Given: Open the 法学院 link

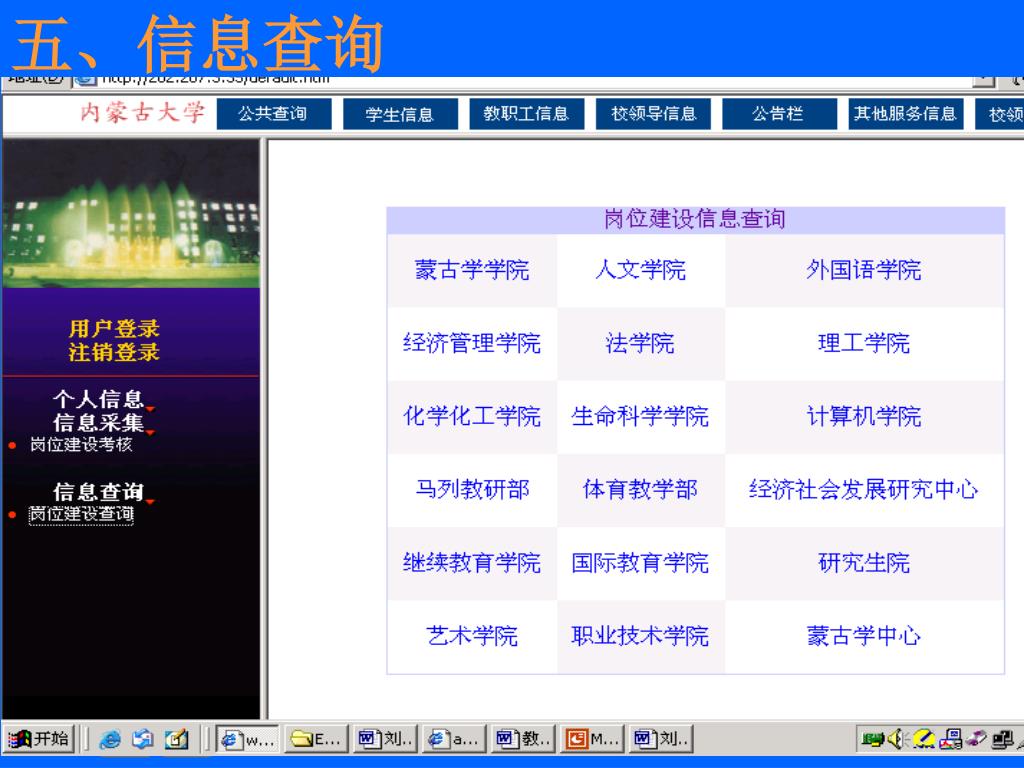Looking at the screenshot, I should 641,343.
